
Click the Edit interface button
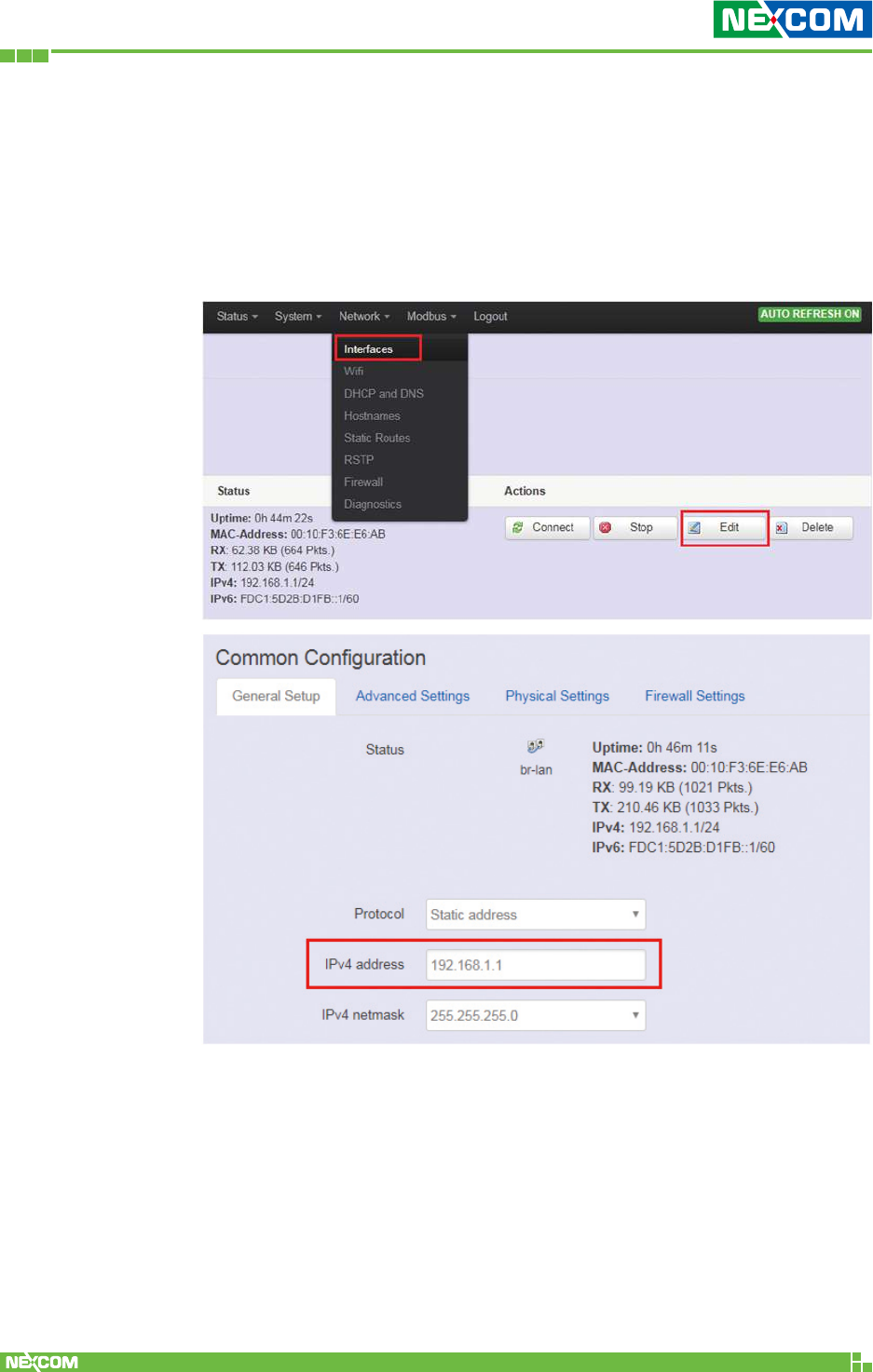point(724,528)
